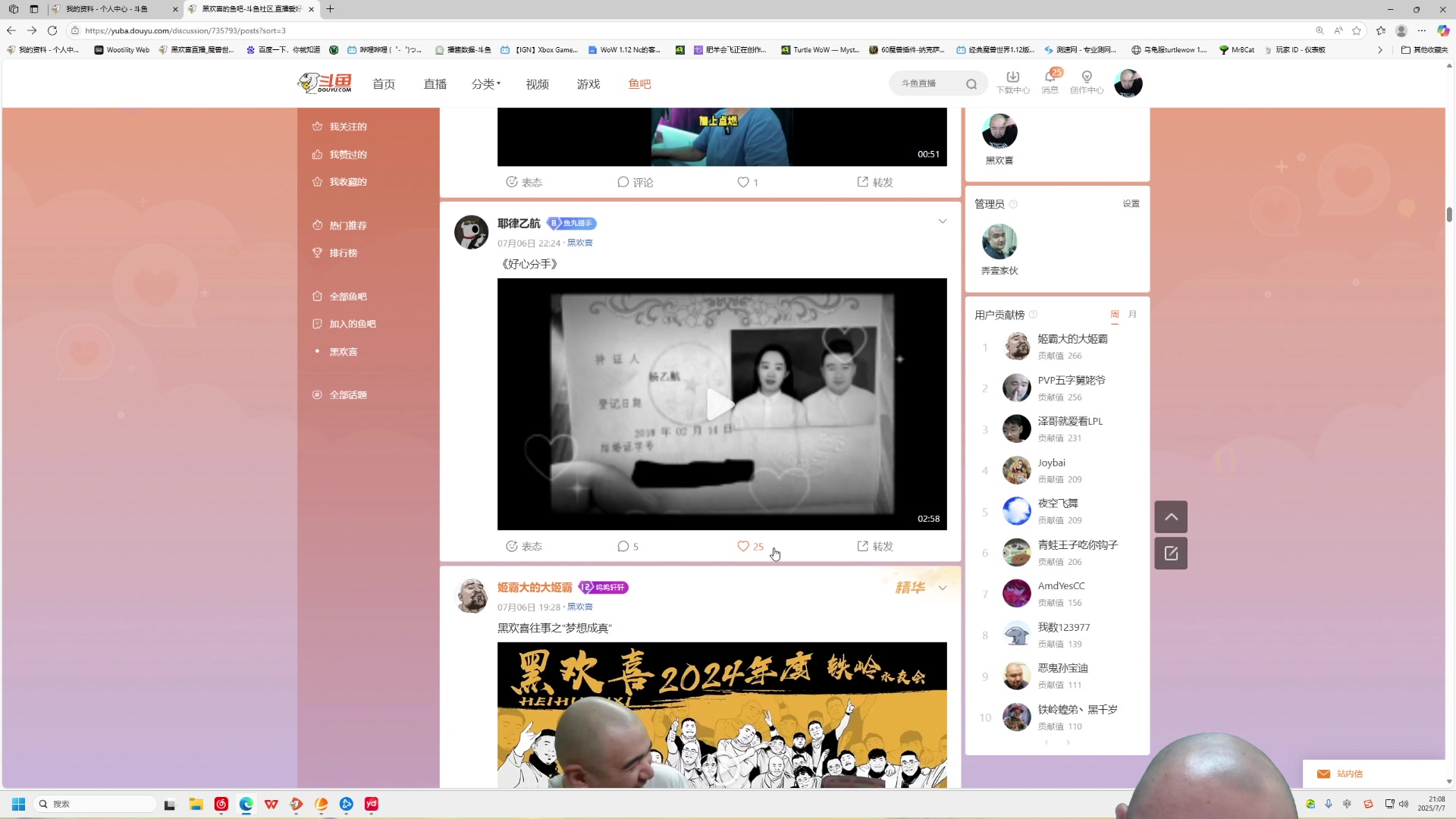The image size is (1456, 819).
Task: Like the 好心分手 post with 25 likes
Action: click(x=750, y=546)
